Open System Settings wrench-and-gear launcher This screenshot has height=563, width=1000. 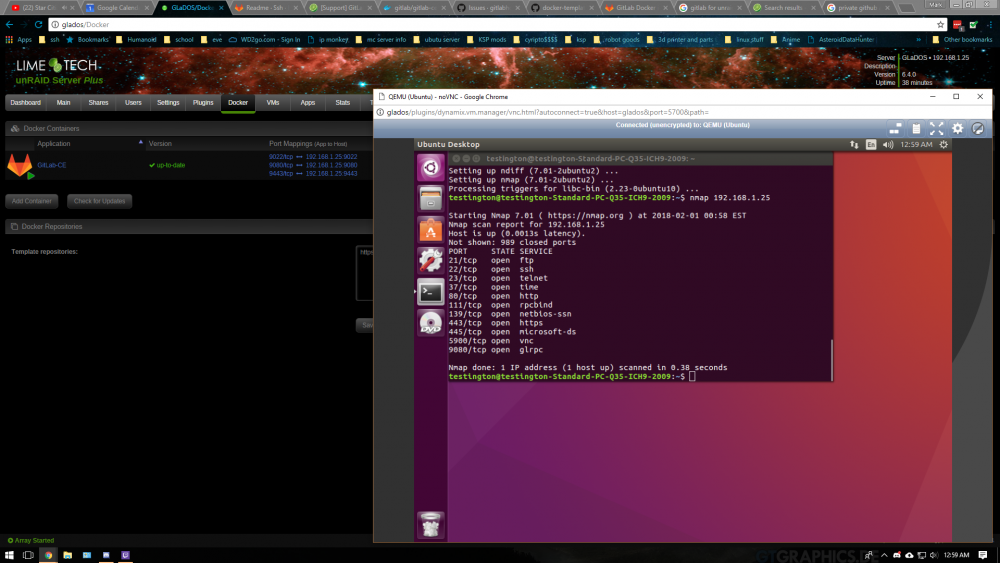430,261
